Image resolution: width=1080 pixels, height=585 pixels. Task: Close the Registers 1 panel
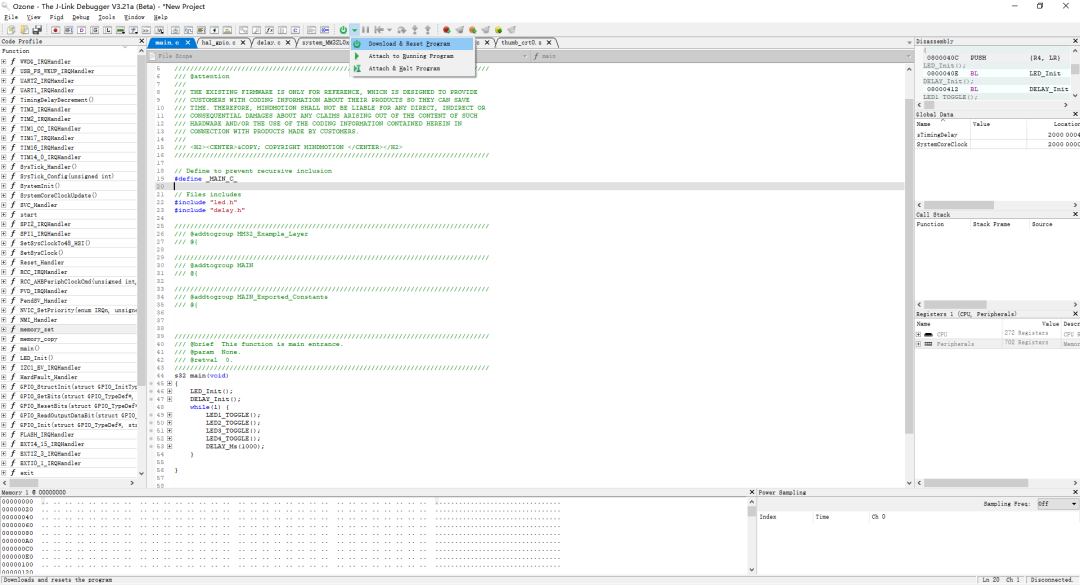[1075, 314]
